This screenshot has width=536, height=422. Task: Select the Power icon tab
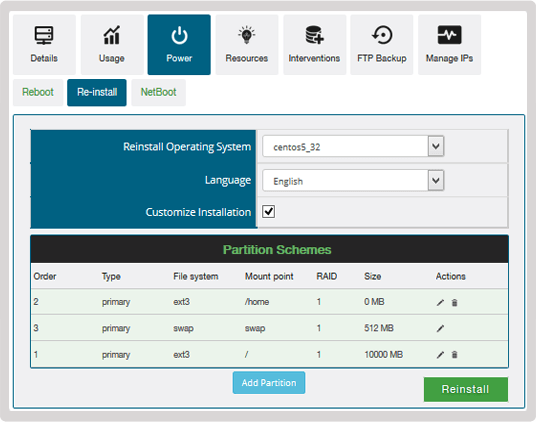pos(179,44)
